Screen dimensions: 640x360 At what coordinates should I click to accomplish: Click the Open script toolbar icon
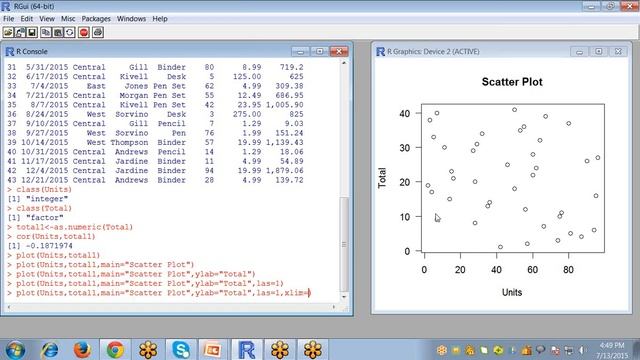click(8, 32)
